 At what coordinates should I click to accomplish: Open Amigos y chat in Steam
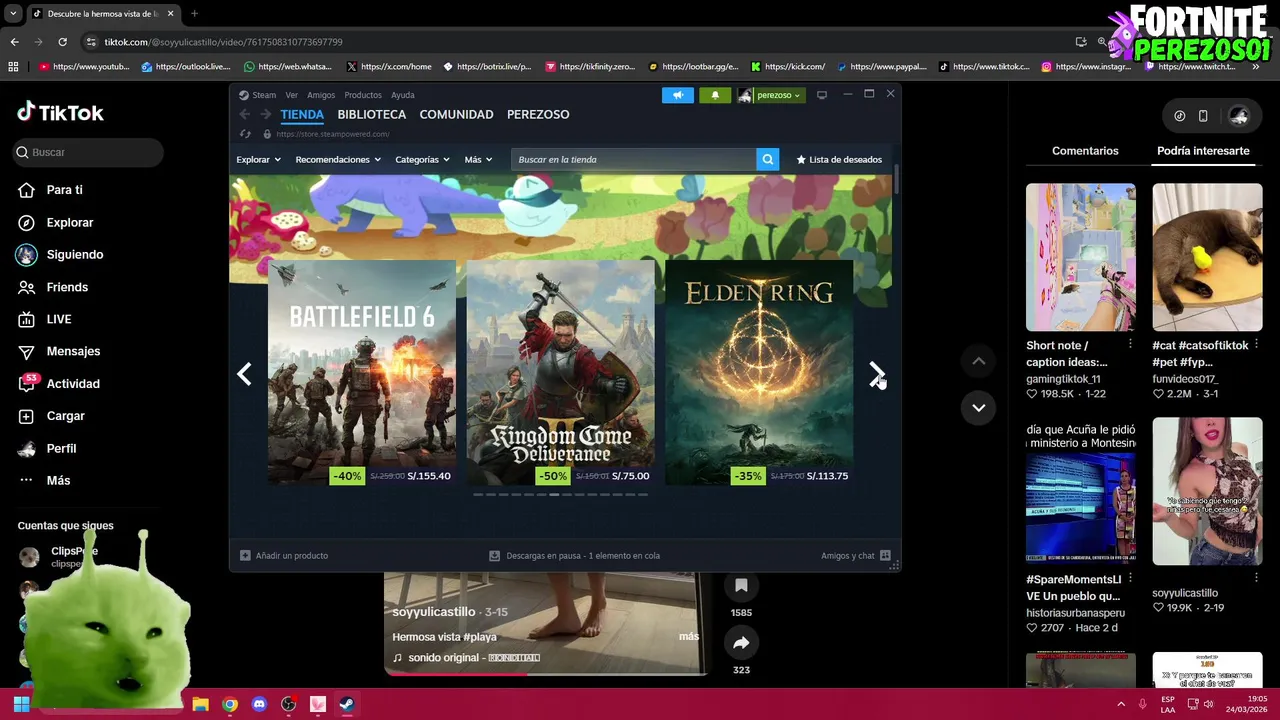click(855, 555)
